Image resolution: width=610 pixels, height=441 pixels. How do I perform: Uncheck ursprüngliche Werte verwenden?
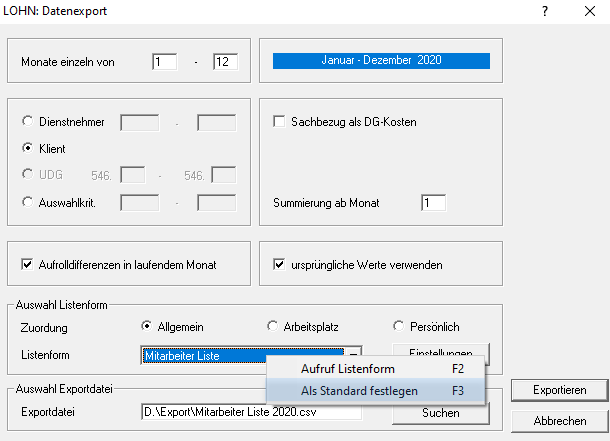(280, 265)
